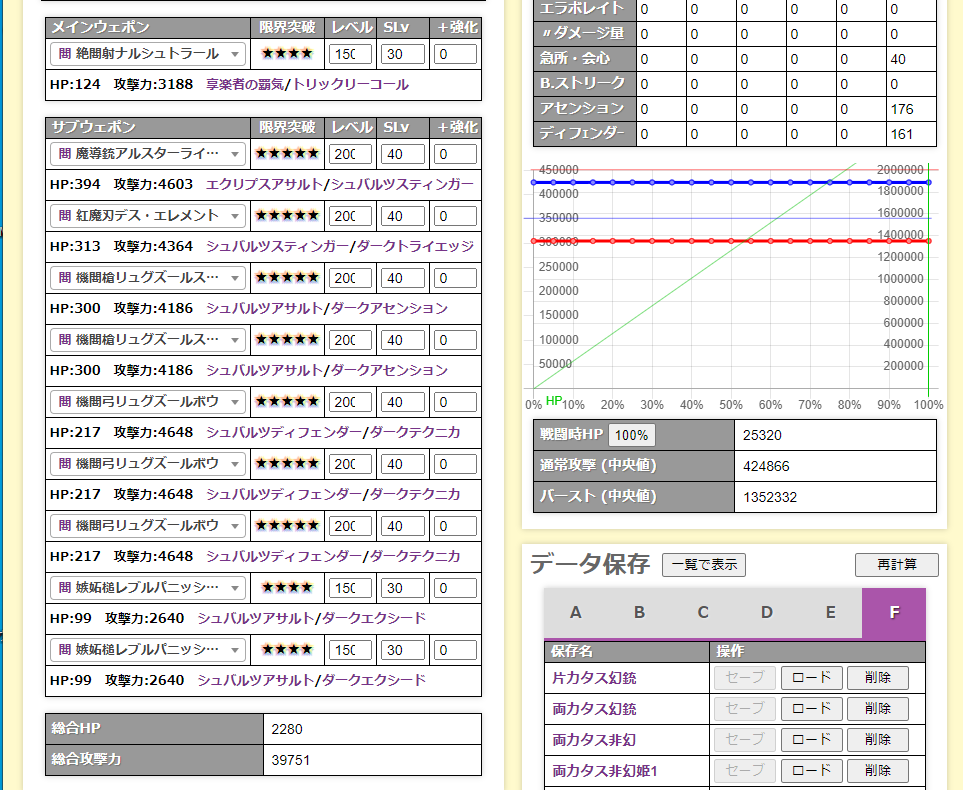This screenshot has height=790, width=963.
Task: Edit level field of 魔導銃アルスターライ row
Action: tap(350, 154)
